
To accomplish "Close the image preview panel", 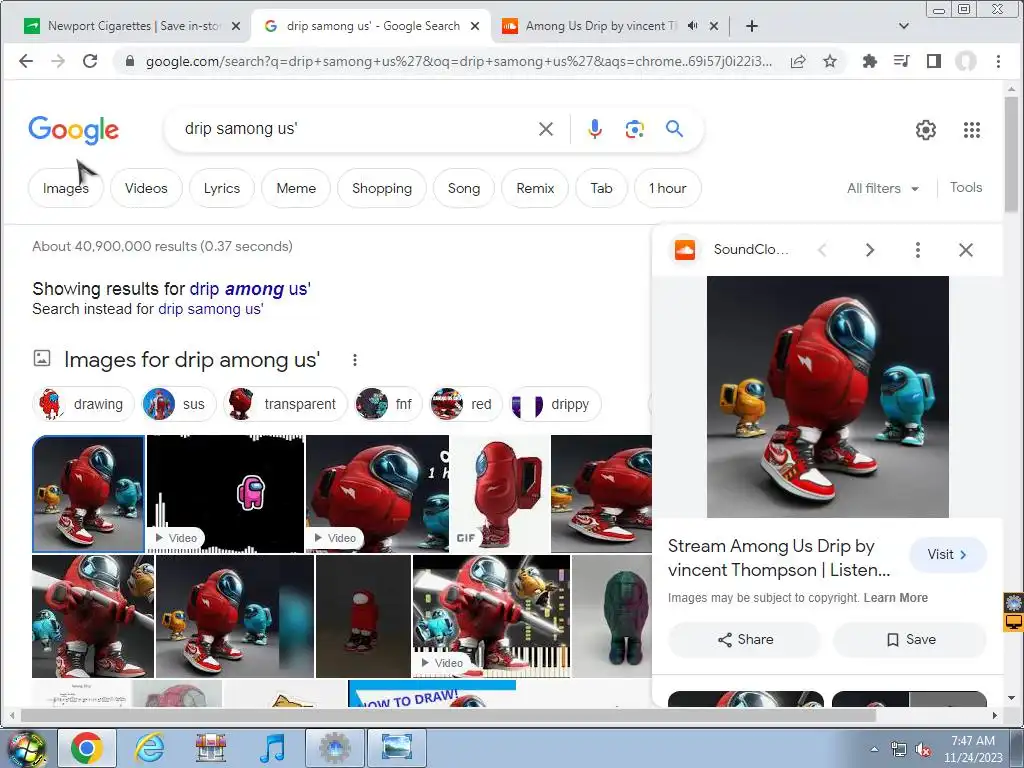I will tap(966, 250).
